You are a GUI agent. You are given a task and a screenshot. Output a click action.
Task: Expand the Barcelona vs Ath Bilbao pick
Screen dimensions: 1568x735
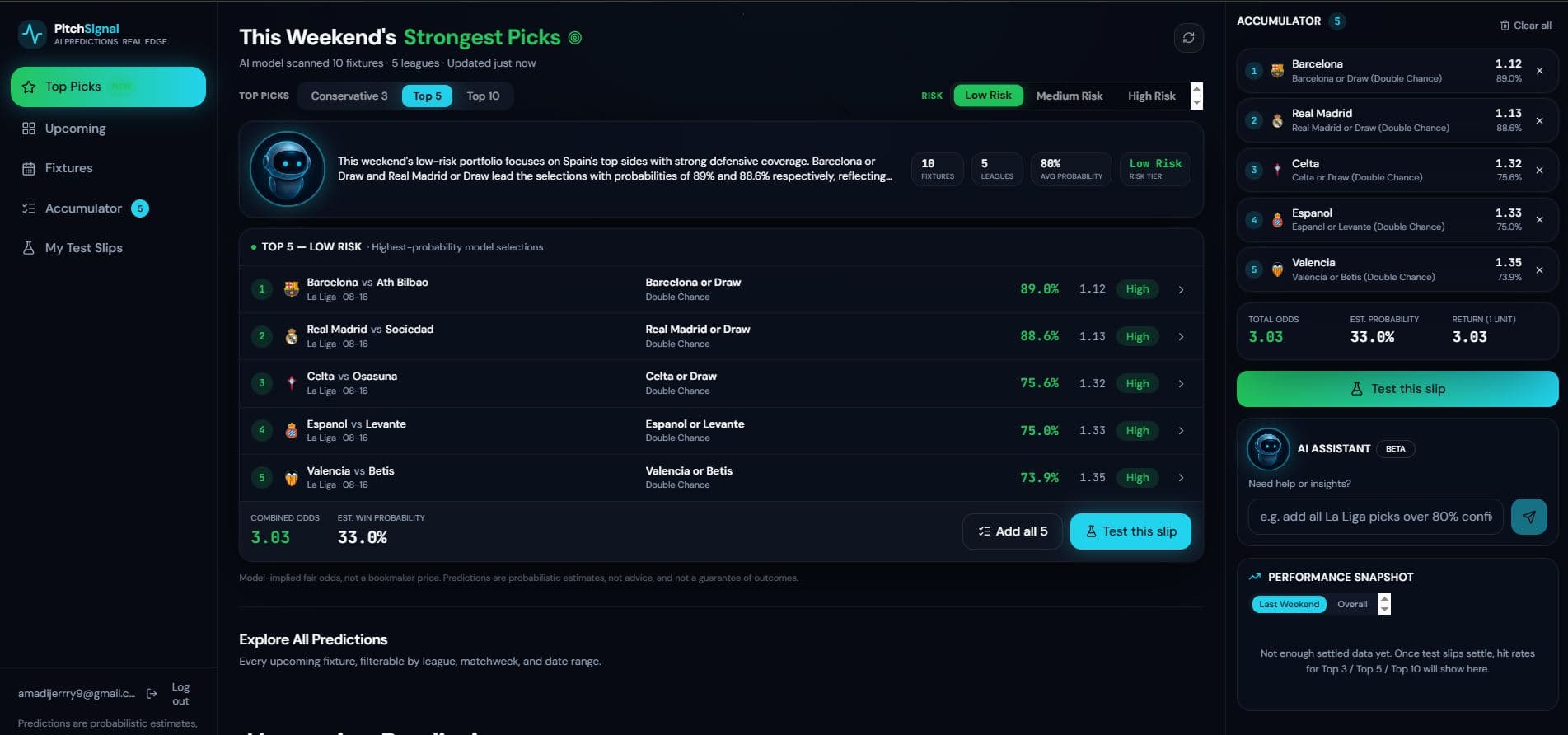point(1182,289)
